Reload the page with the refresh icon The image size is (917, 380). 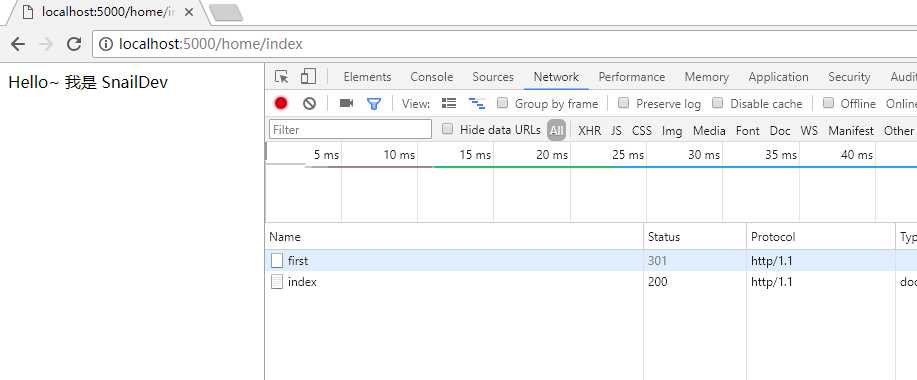click(x=74, y=44)
